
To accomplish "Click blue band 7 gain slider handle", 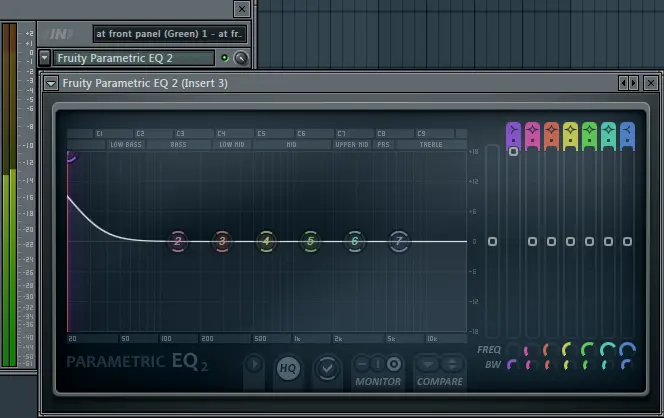I will [x=627, y=241].
